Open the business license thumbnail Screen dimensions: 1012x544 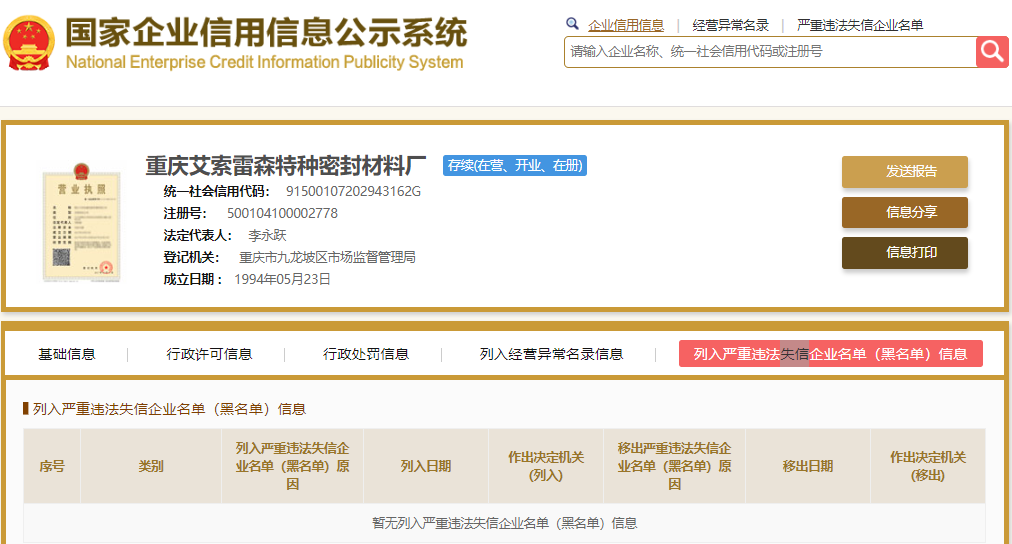pyautogui.click(x=81, y=222)
